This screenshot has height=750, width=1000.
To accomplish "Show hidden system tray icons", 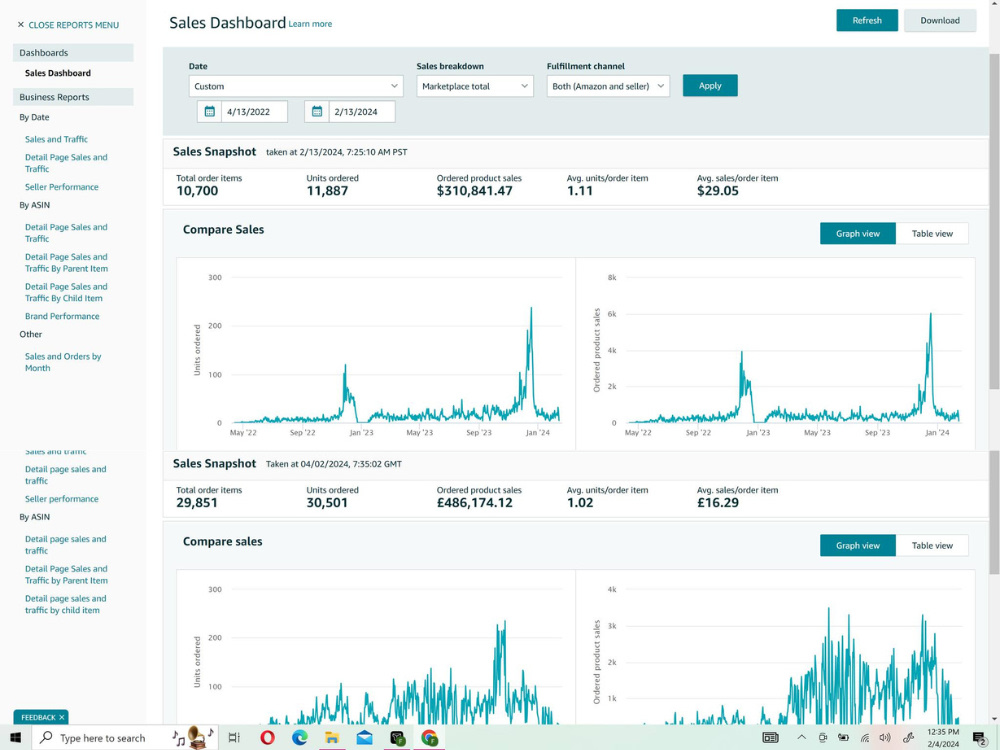I will (x=802, y=737).
